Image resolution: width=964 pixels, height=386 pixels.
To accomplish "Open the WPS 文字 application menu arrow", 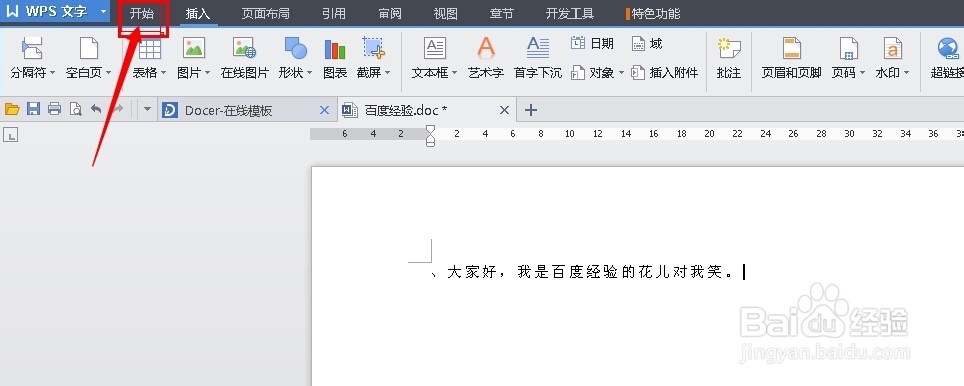I will tap(103, 11).
